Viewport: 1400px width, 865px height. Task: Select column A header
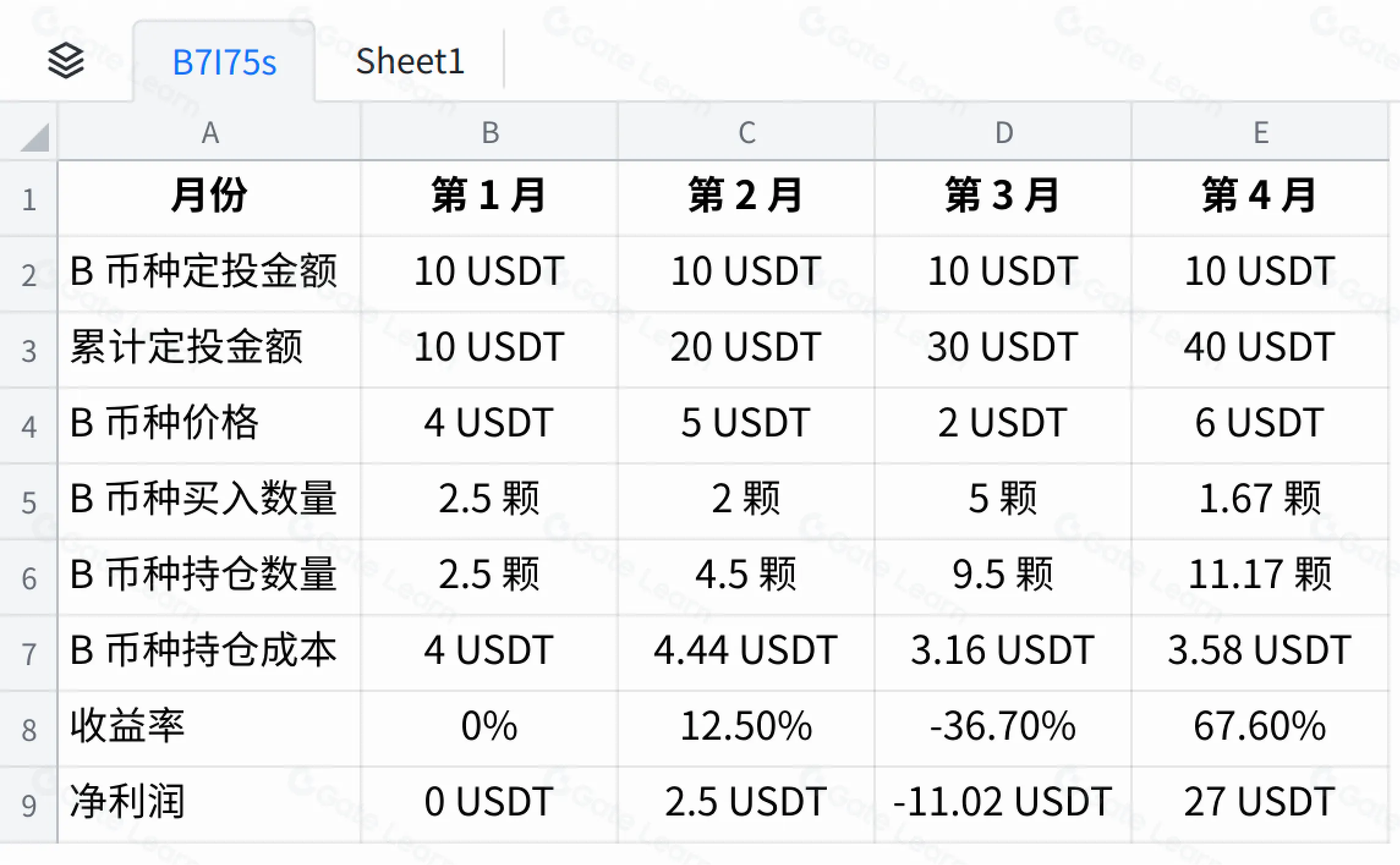click(x=210, y=133)
